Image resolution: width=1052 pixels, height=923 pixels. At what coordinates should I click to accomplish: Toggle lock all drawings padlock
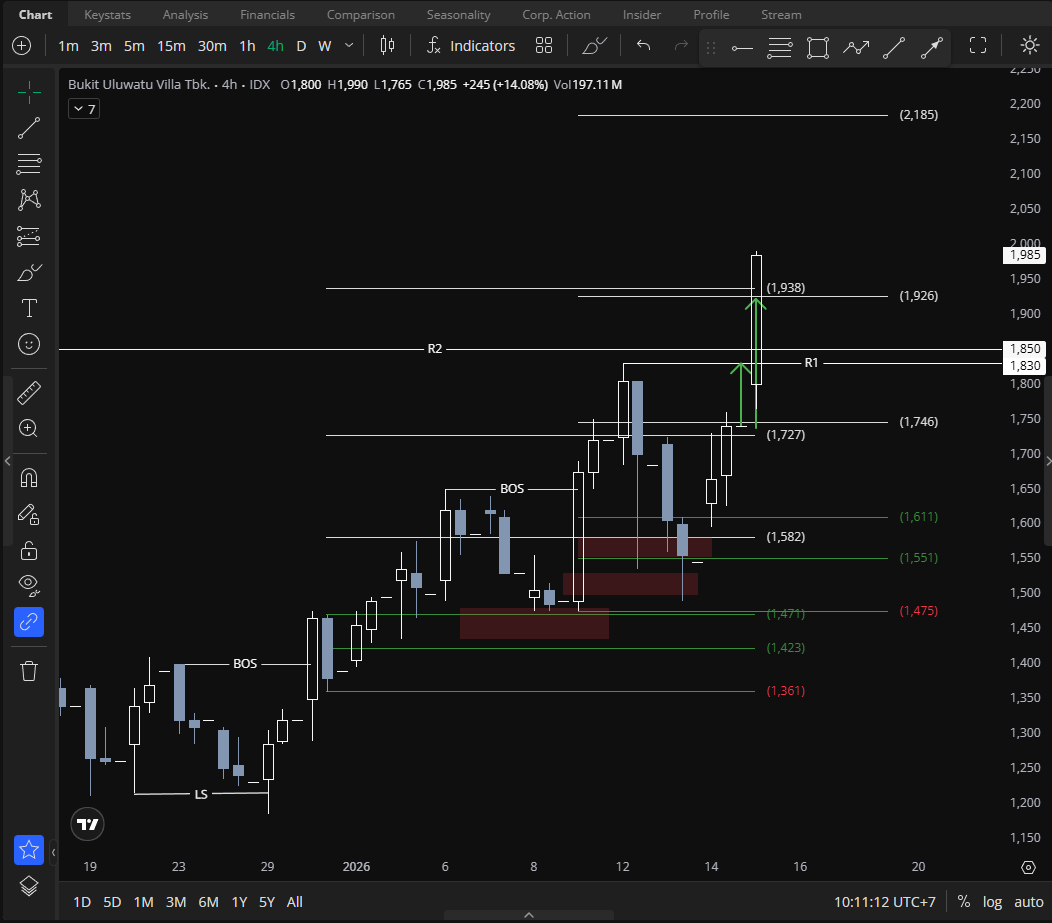[x=29, y=550]
